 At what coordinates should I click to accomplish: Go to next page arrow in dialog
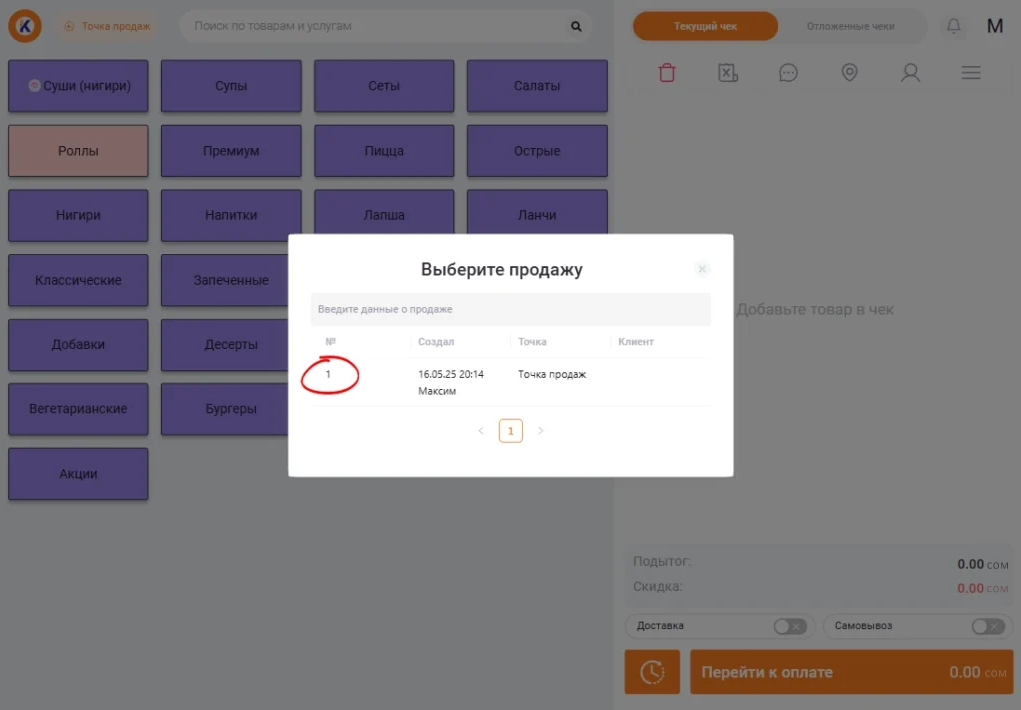click(x=541, y=431)
